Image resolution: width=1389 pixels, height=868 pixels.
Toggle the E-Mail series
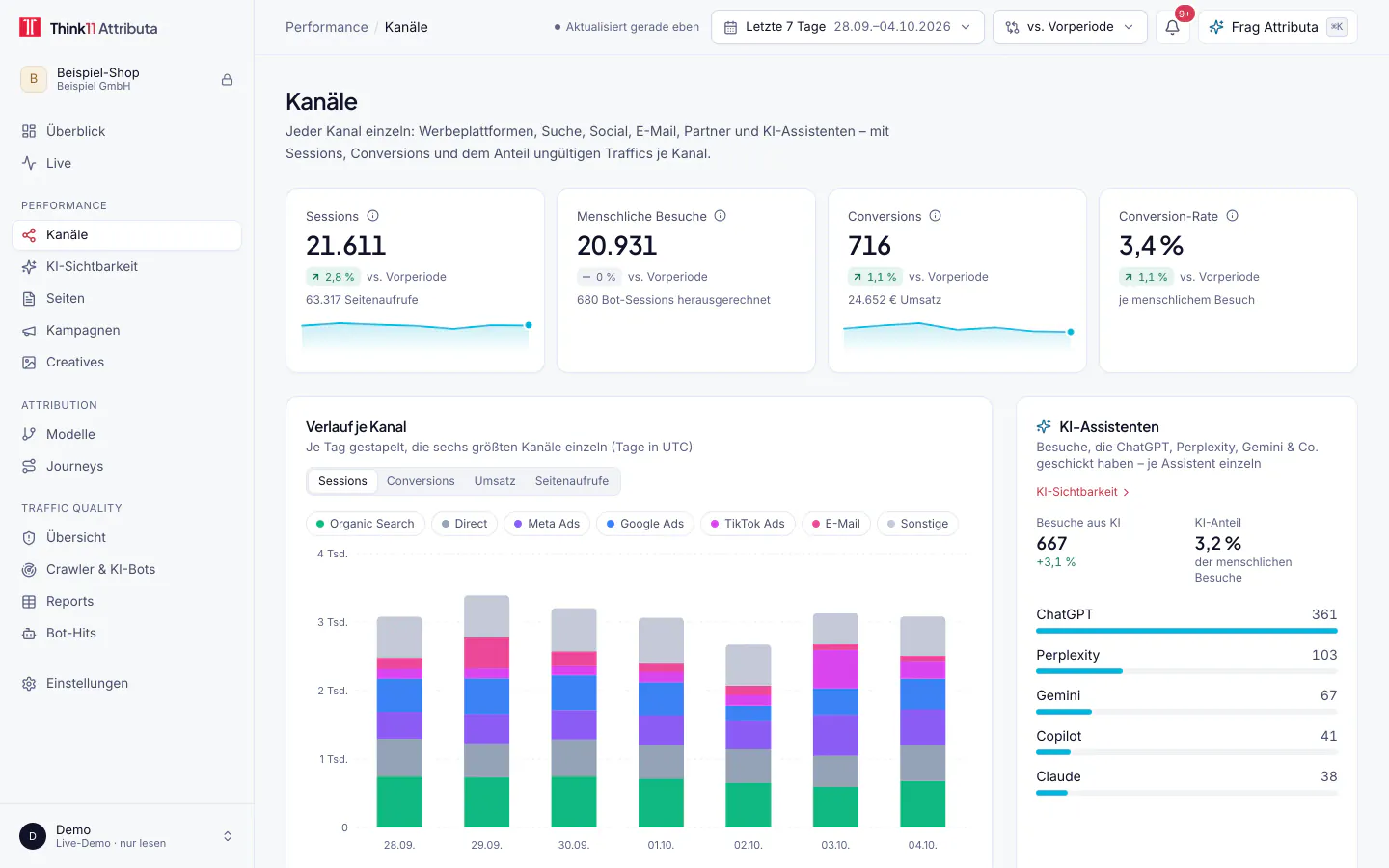[836, 524]
